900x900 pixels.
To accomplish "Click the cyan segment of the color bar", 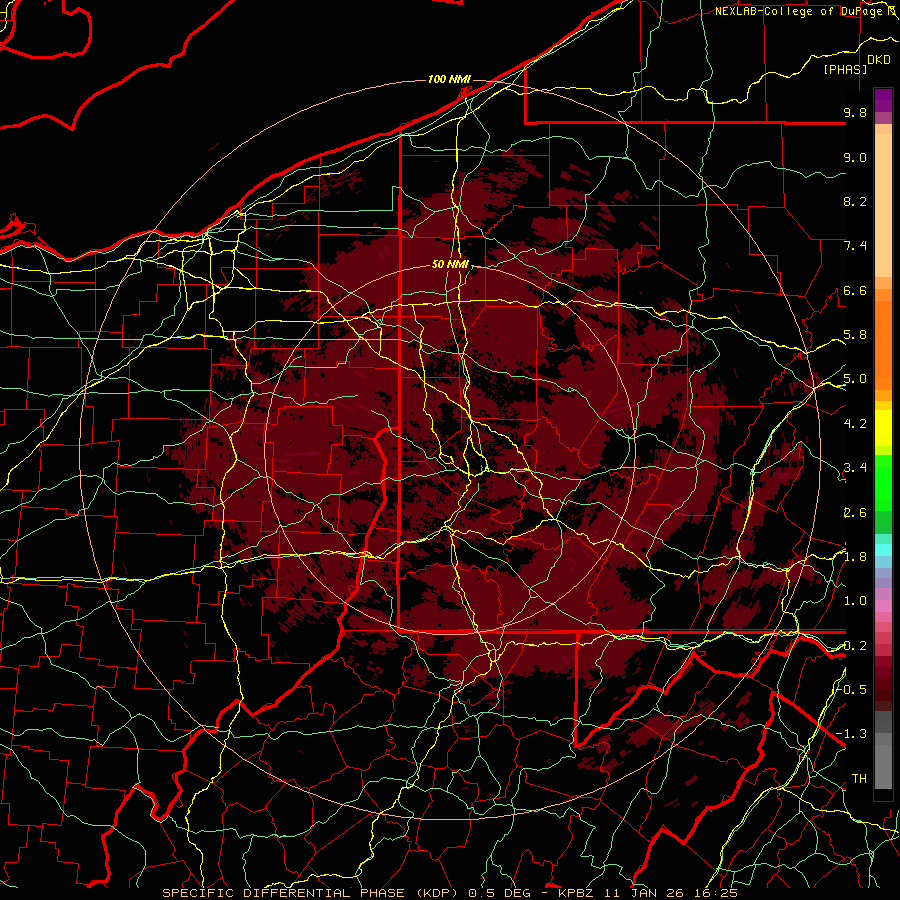I will pos(883,550).
